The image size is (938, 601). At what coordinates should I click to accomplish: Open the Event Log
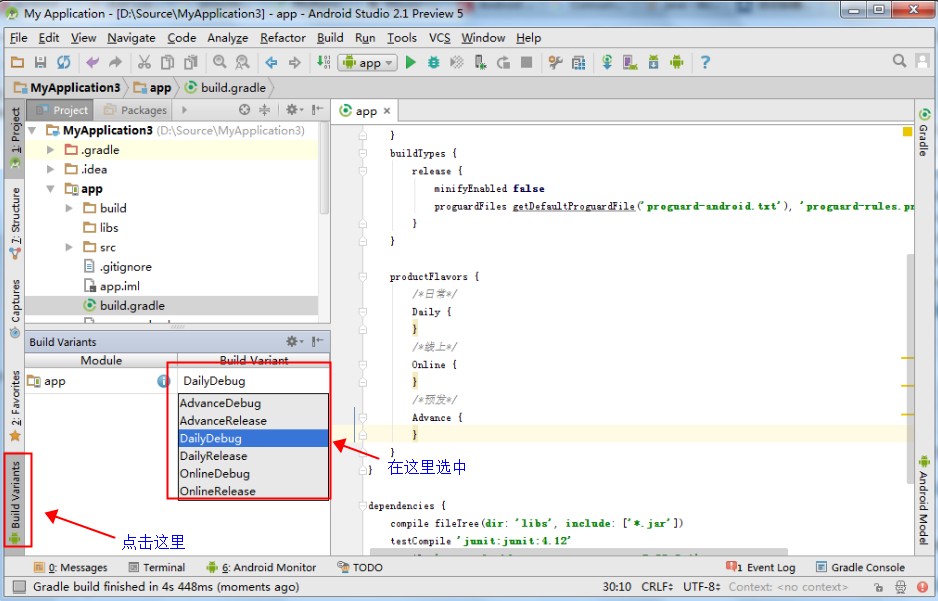click(760, 568)
